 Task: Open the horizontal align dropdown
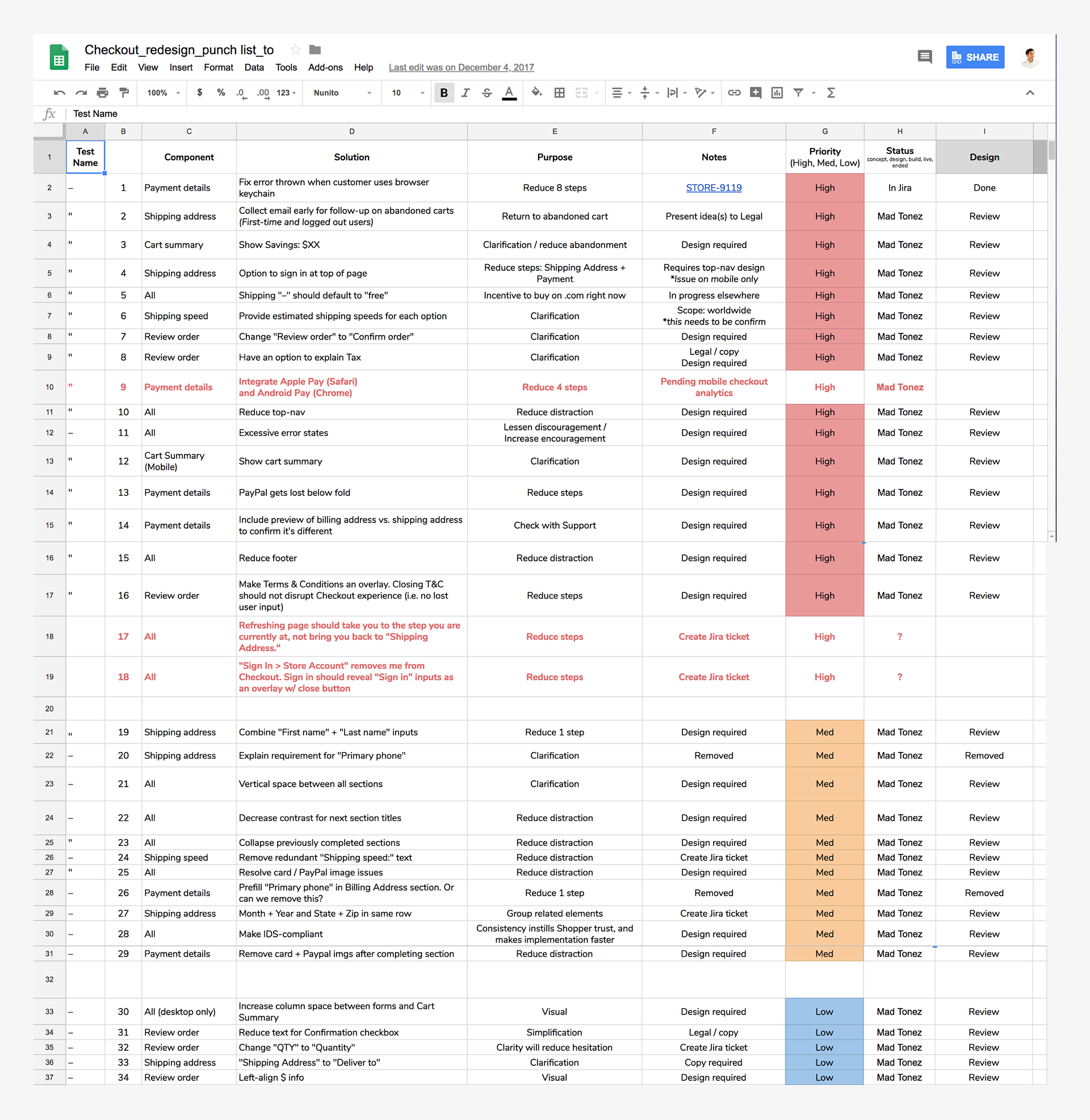click(x=621, y=93)
